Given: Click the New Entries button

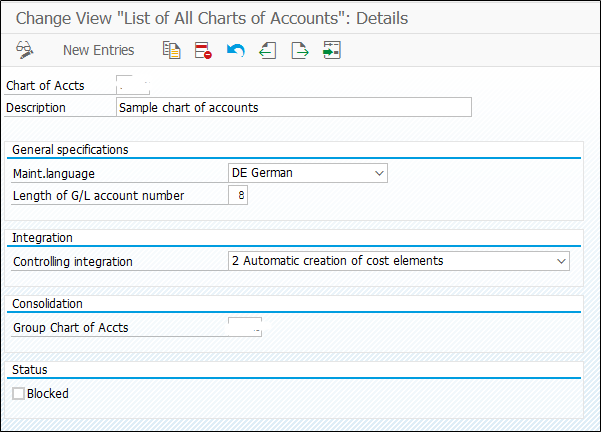Looking at the screenshot, I should (99, 50).
